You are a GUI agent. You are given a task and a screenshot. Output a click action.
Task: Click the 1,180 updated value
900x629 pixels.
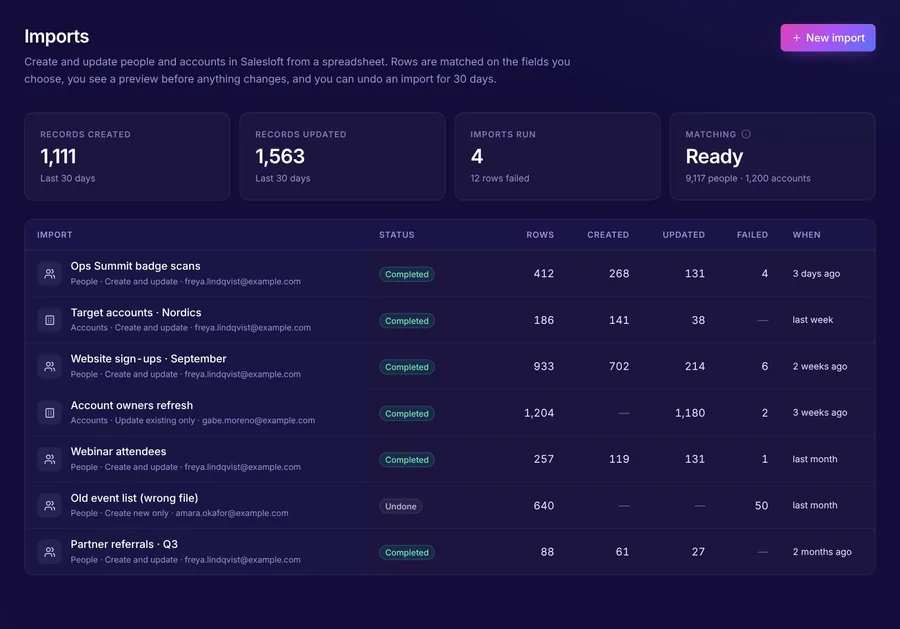point(690,413)
